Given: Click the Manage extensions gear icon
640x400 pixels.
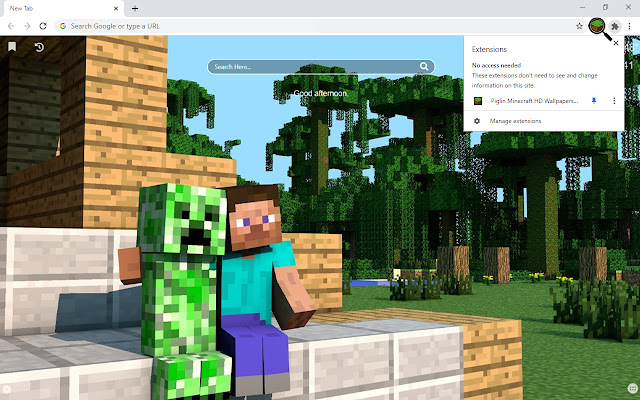Looking at the screenshot, I should [477, 121].
